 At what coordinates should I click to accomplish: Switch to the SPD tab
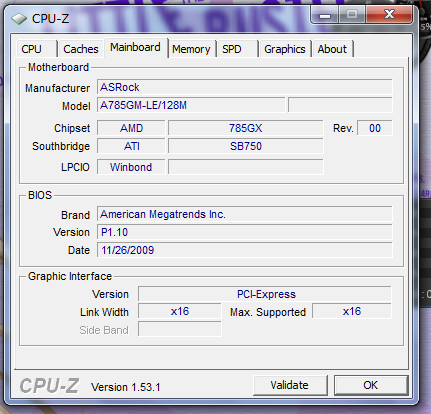[x=237, y=49]
